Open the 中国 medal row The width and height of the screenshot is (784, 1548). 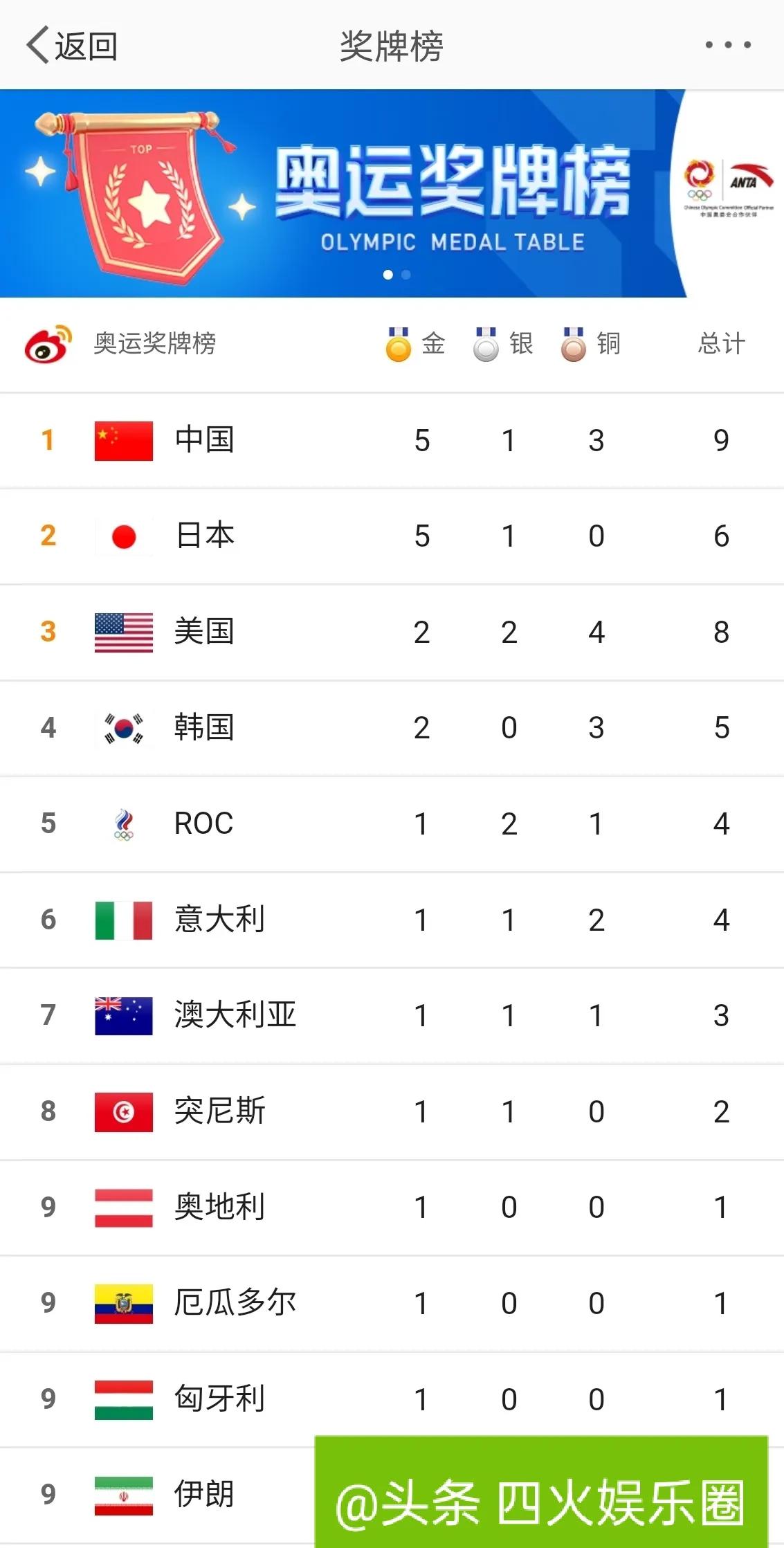[392, 439]
